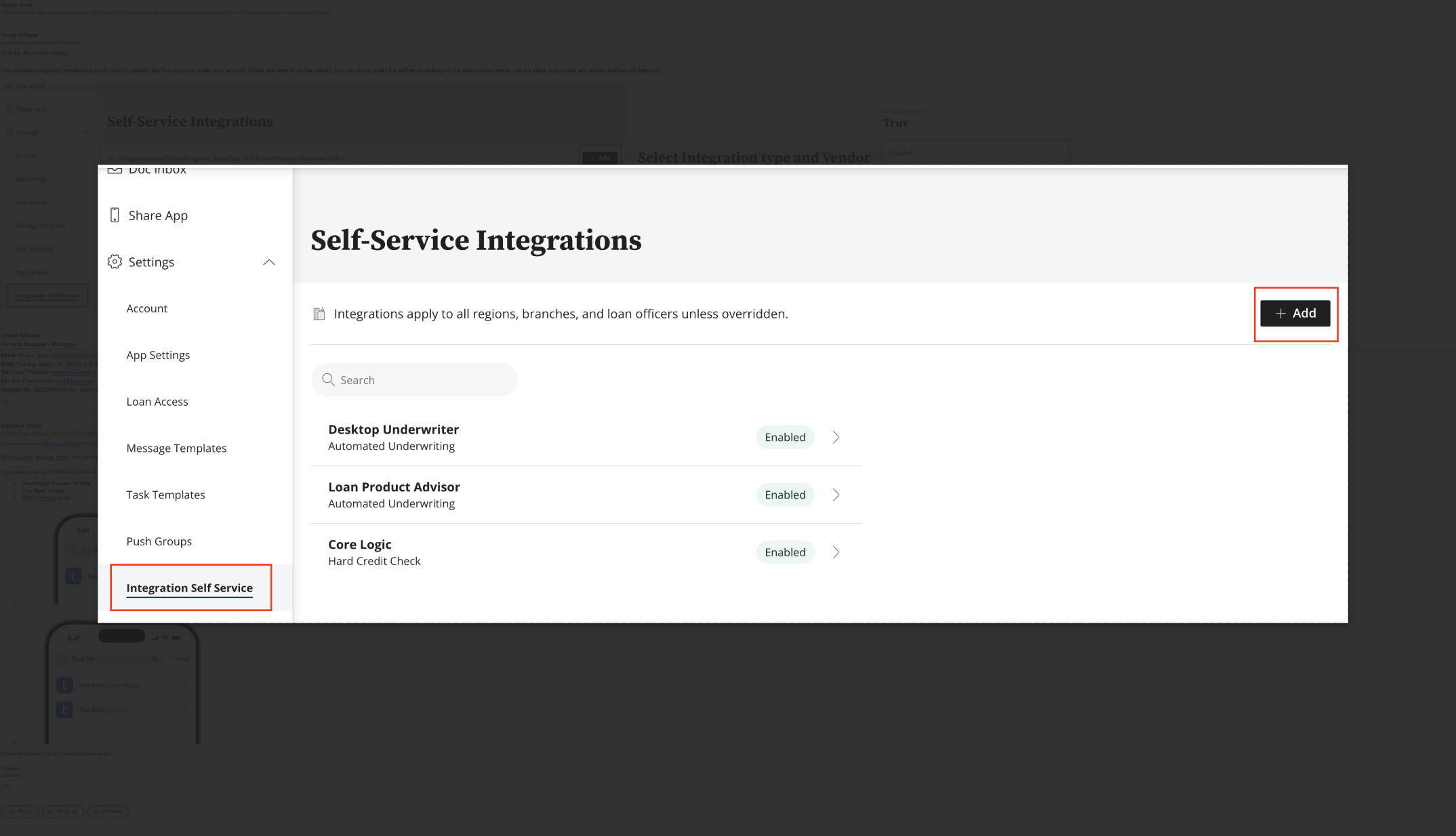The height and width of the screenshot is (836, 1456).
Task: Click the Hard Credit Check subtitle
Action: (x=374, y=562)
